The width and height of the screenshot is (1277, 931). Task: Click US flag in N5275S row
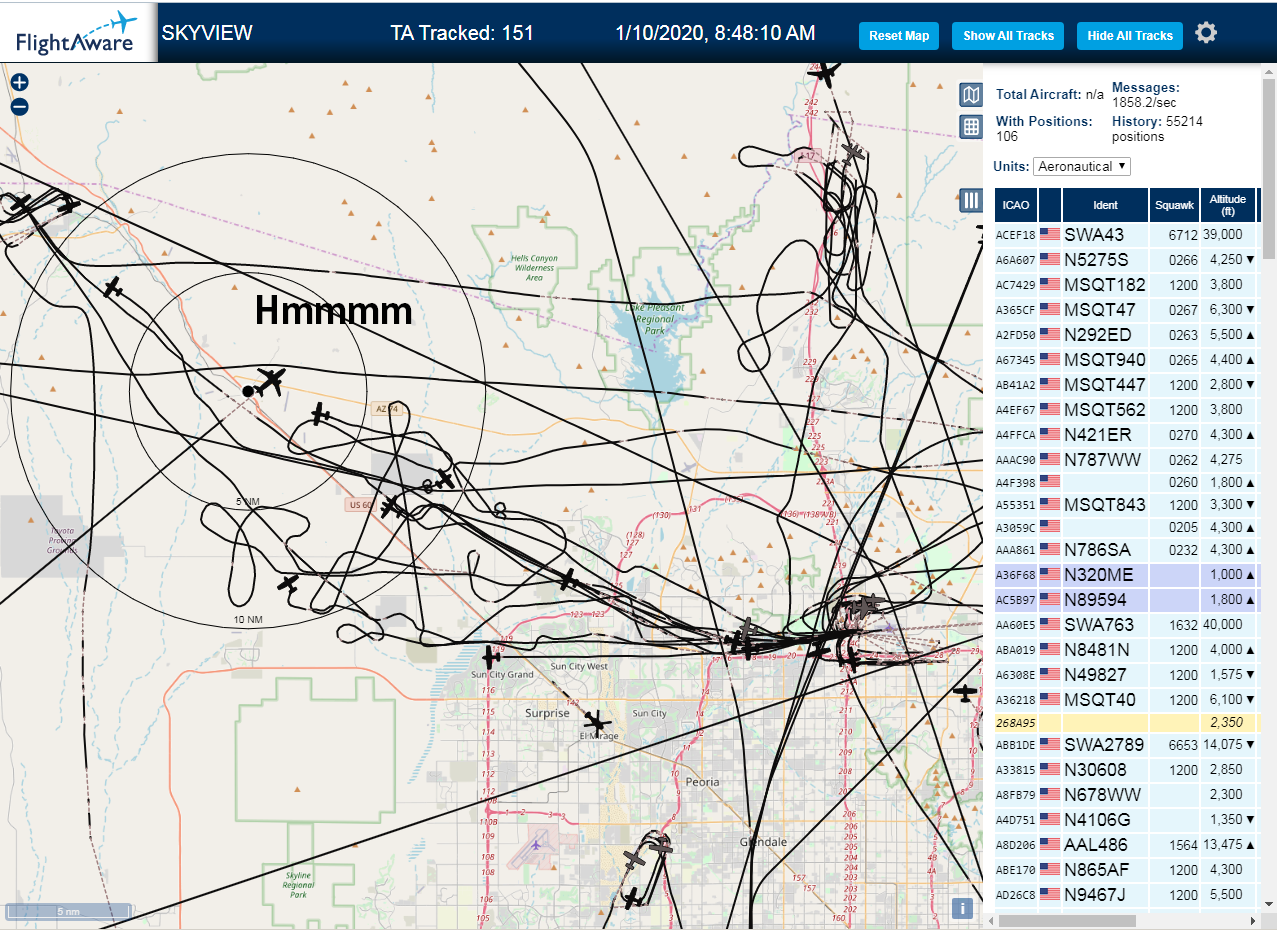pyautogui.click(x=1050, y=259)
